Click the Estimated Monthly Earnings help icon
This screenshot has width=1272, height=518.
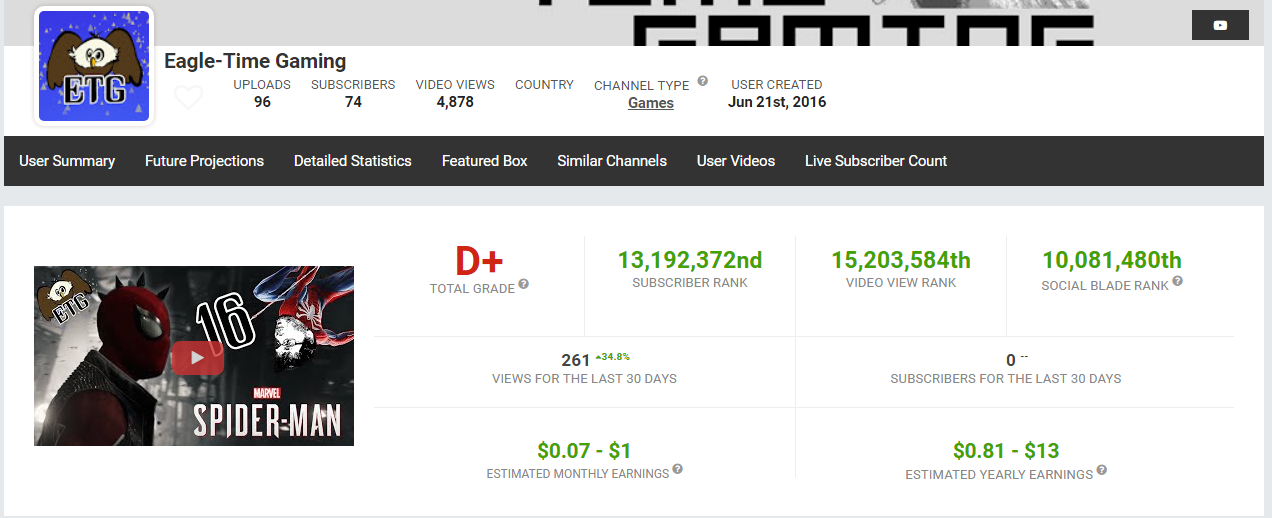click(678, 469)
